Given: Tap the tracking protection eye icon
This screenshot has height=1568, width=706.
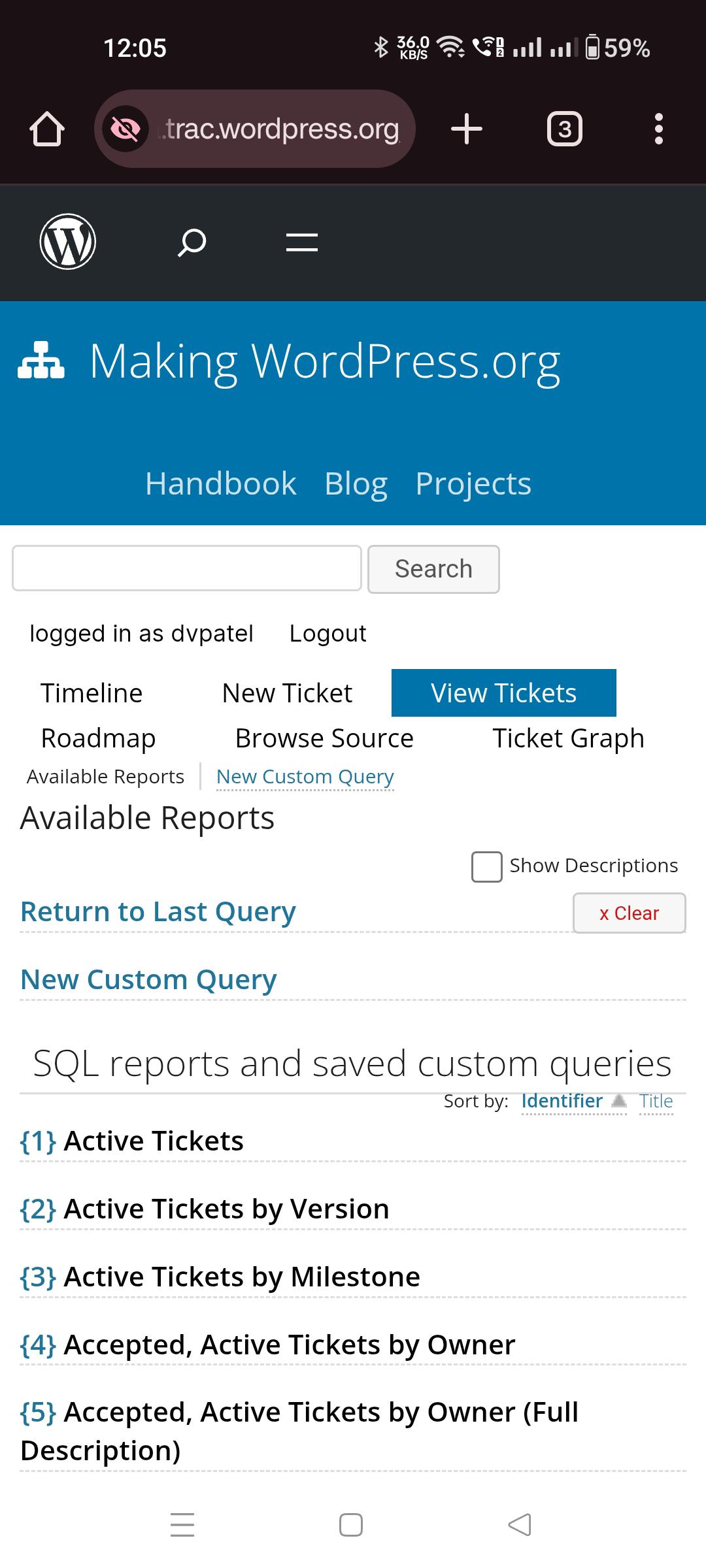Looking at the screenshot, I should (125, 129).
